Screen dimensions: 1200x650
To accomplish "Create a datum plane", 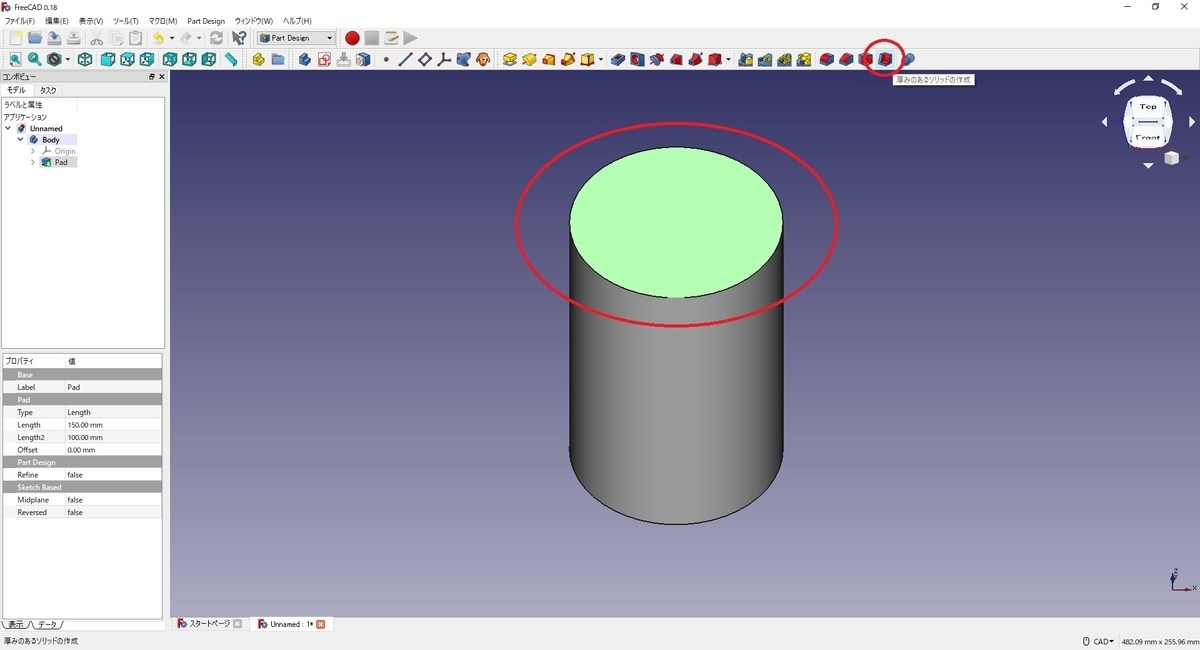I will click(425, 60).
